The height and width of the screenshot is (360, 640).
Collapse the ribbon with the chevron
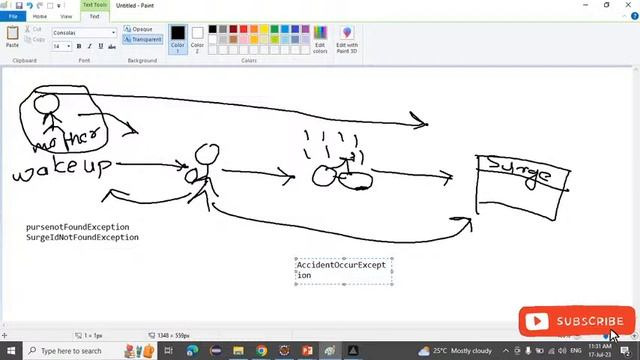[624, 16]
